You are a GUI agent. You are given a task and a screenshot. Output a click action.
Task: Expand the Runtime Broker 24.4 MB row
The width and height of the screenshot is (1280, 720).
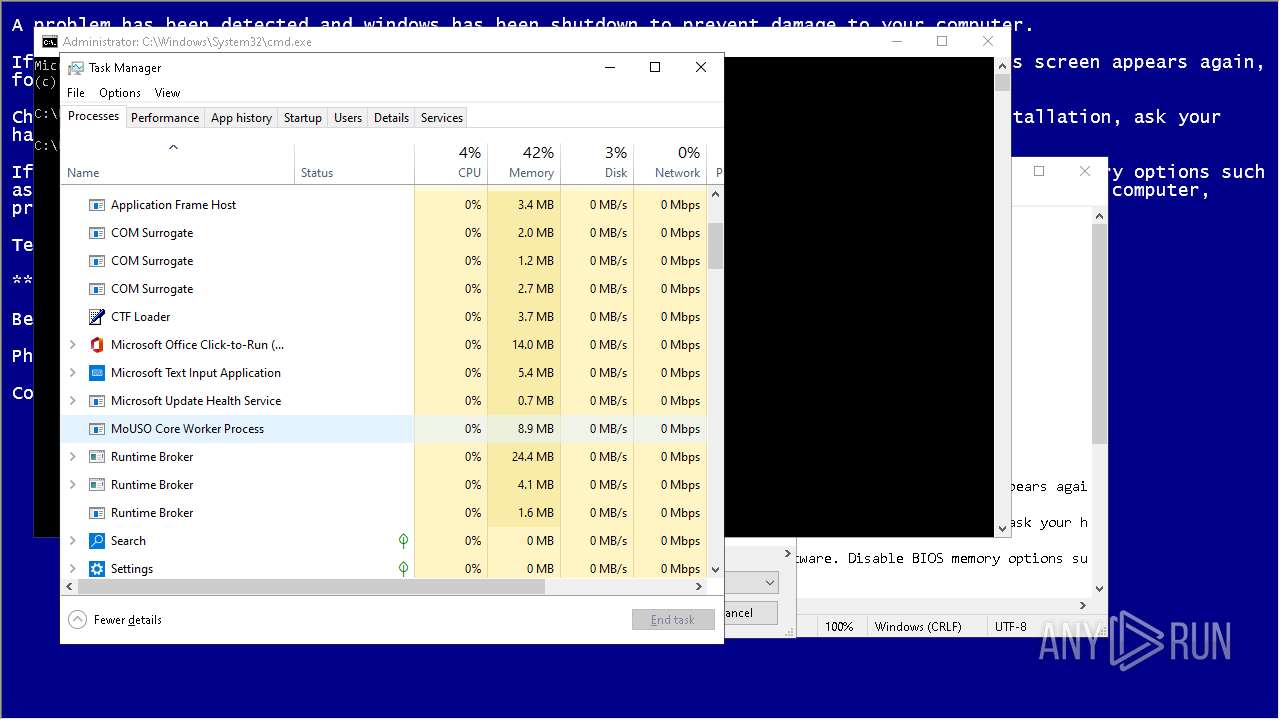click(x=72, y=457)
